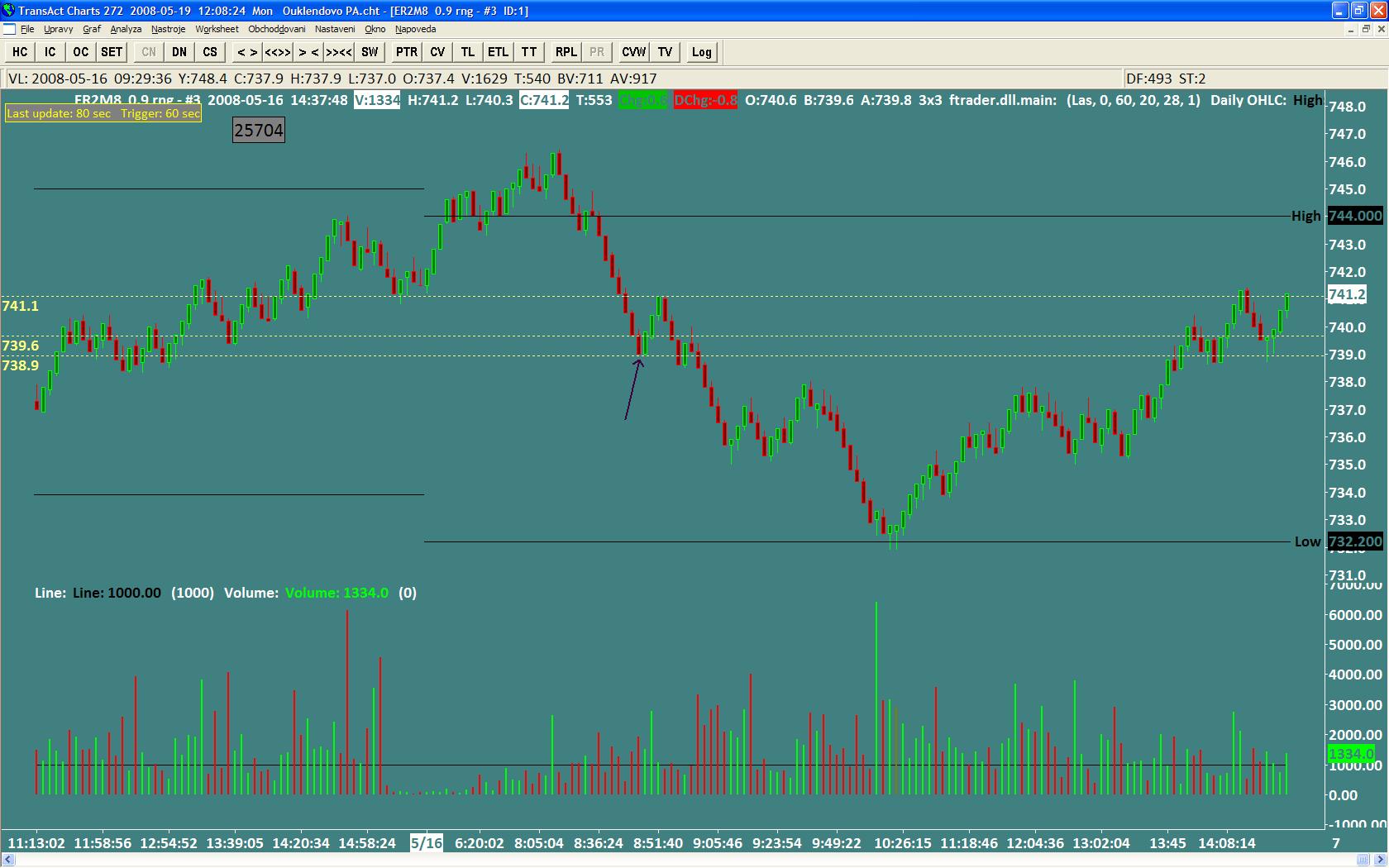The width and height of the screenshot is (1389, 868).
Task: Open the Nastroje menu
Action: point(169,29)
